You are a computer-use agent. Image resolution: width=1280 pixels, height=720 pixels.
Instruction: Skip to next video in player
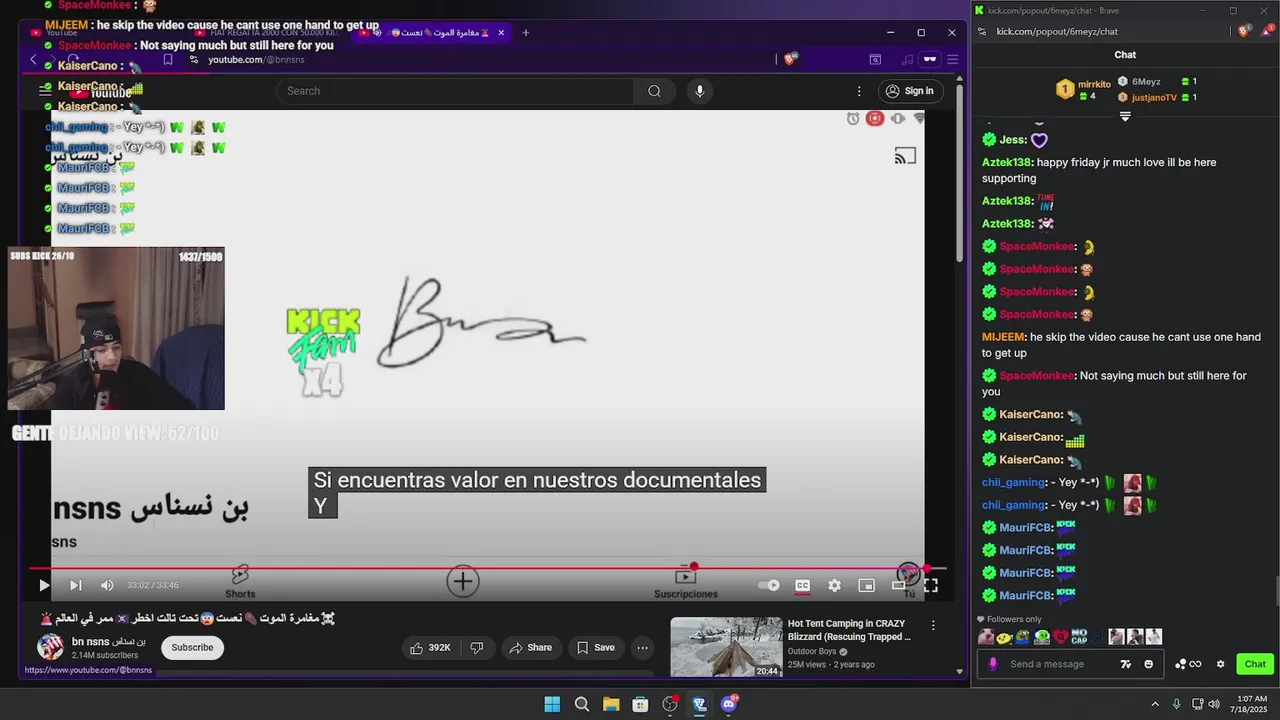coord(75,585)
